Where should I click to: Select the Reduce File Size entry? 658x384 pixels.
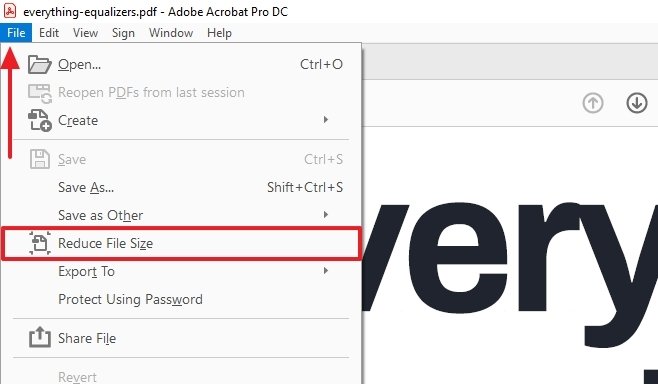coord(180,243)
